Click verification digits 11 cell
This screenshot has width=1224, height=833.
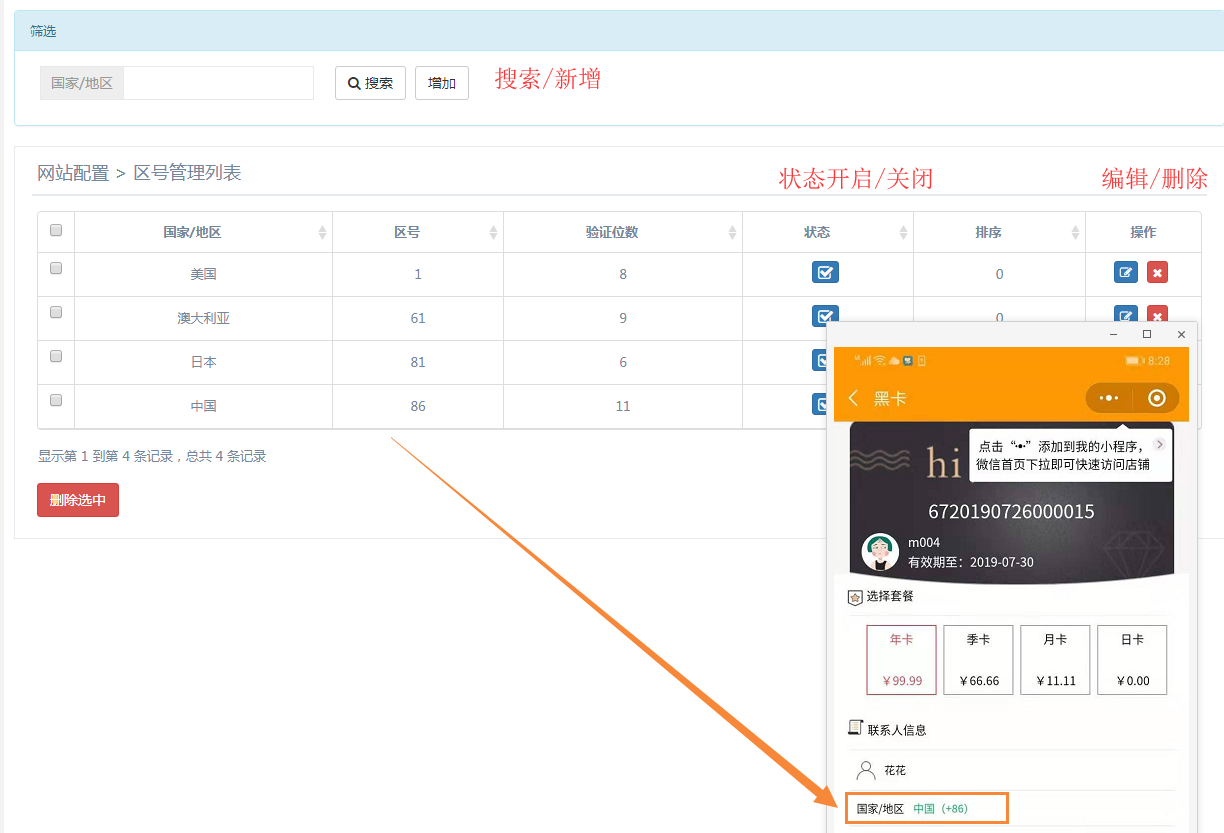click(x=623, y=406)
